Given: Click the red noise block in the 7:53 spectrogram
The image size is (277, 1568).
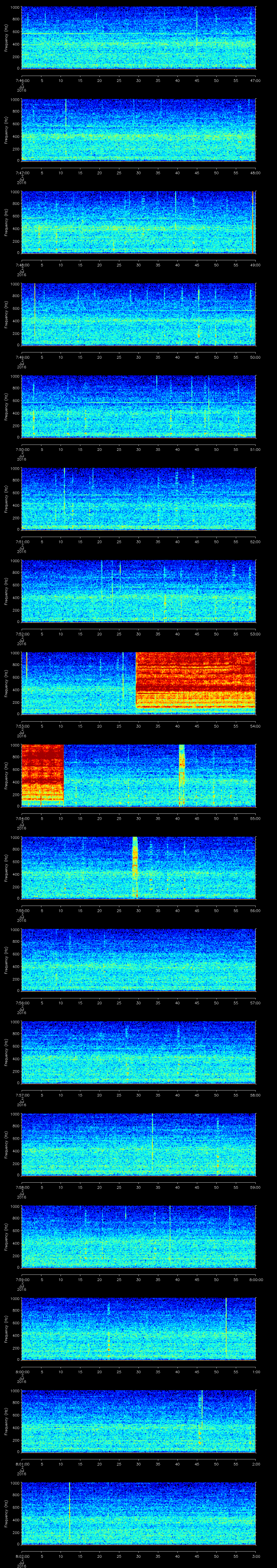Looking at the screenshot, I should (195, 680).
